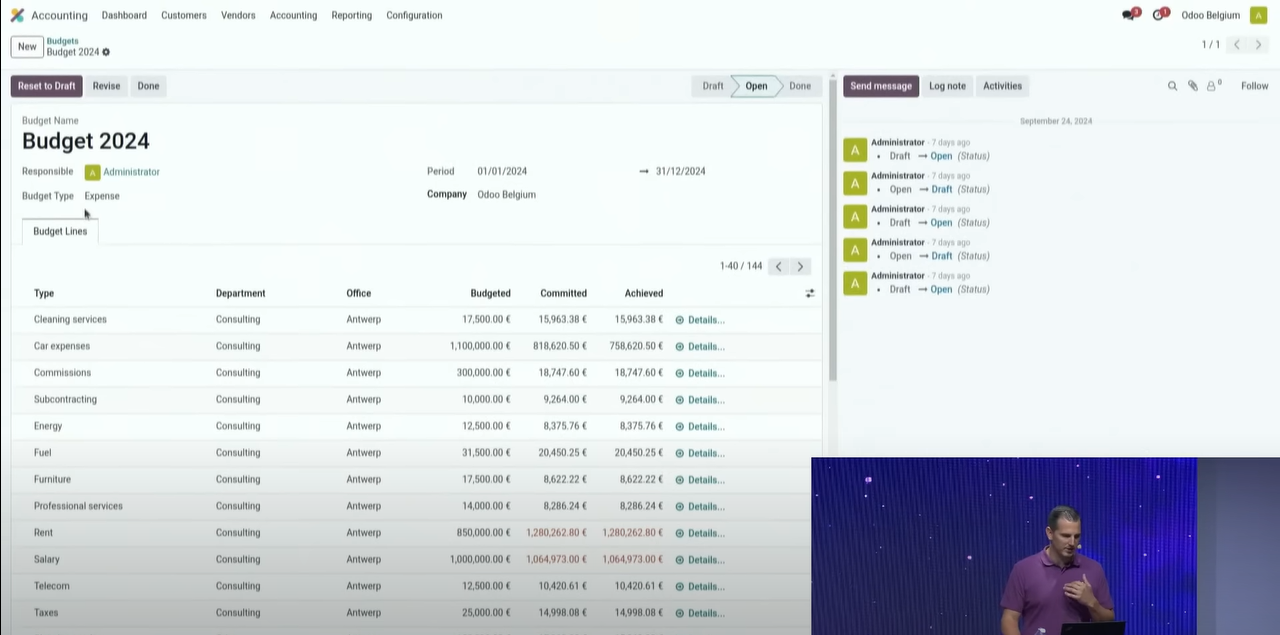Open Details for Telecom line
This screenshot has width=1280, height=635.
pos(700,586)
